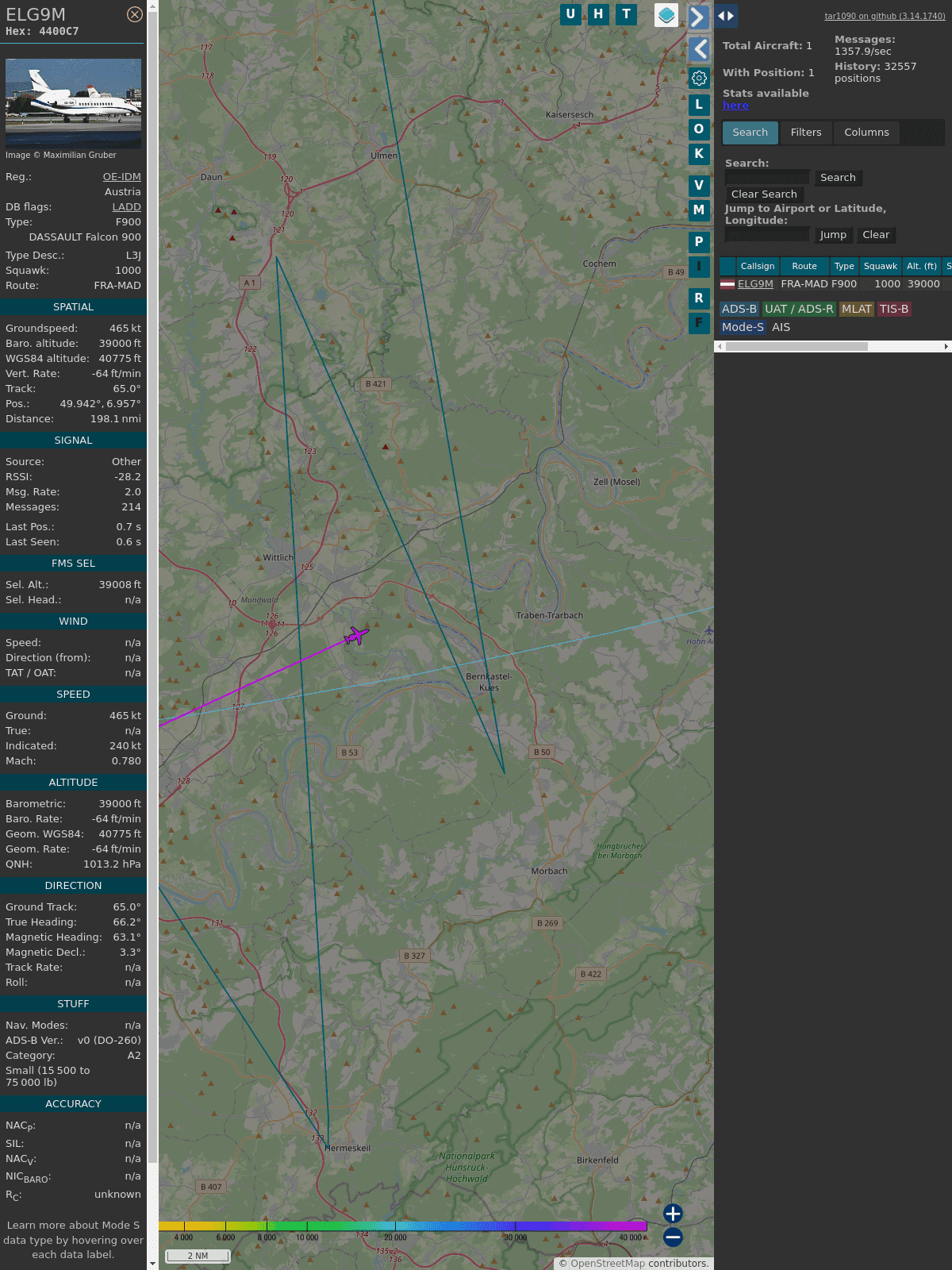Viewport: 952px width, 1270px height.
Task: Click the altitude color legend bar
Action: pyautogui.click(x=403, y=1226)
